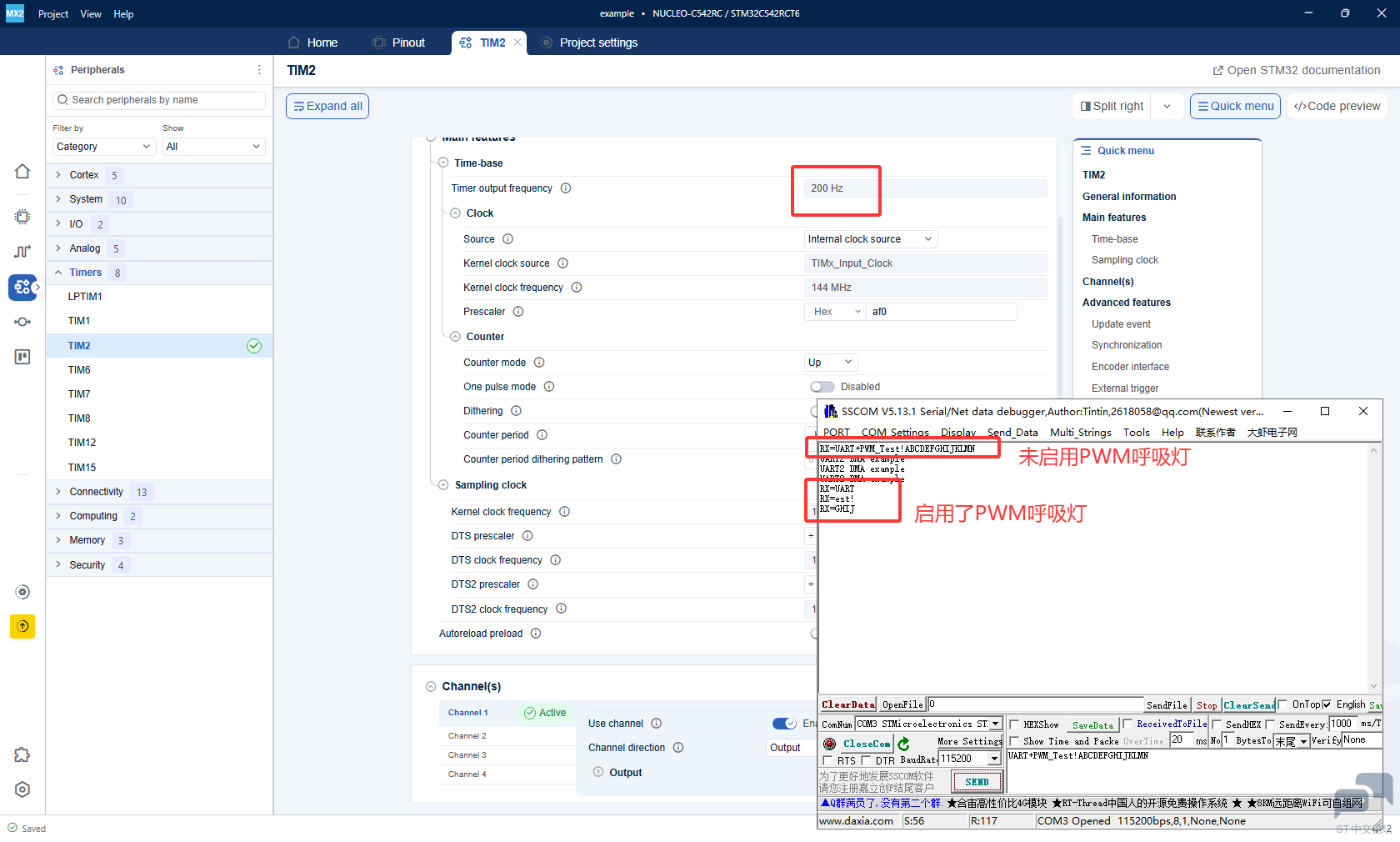Click the SEND button in SSCOM
This screenshot has width=1400, height=842.
(977, 782)
